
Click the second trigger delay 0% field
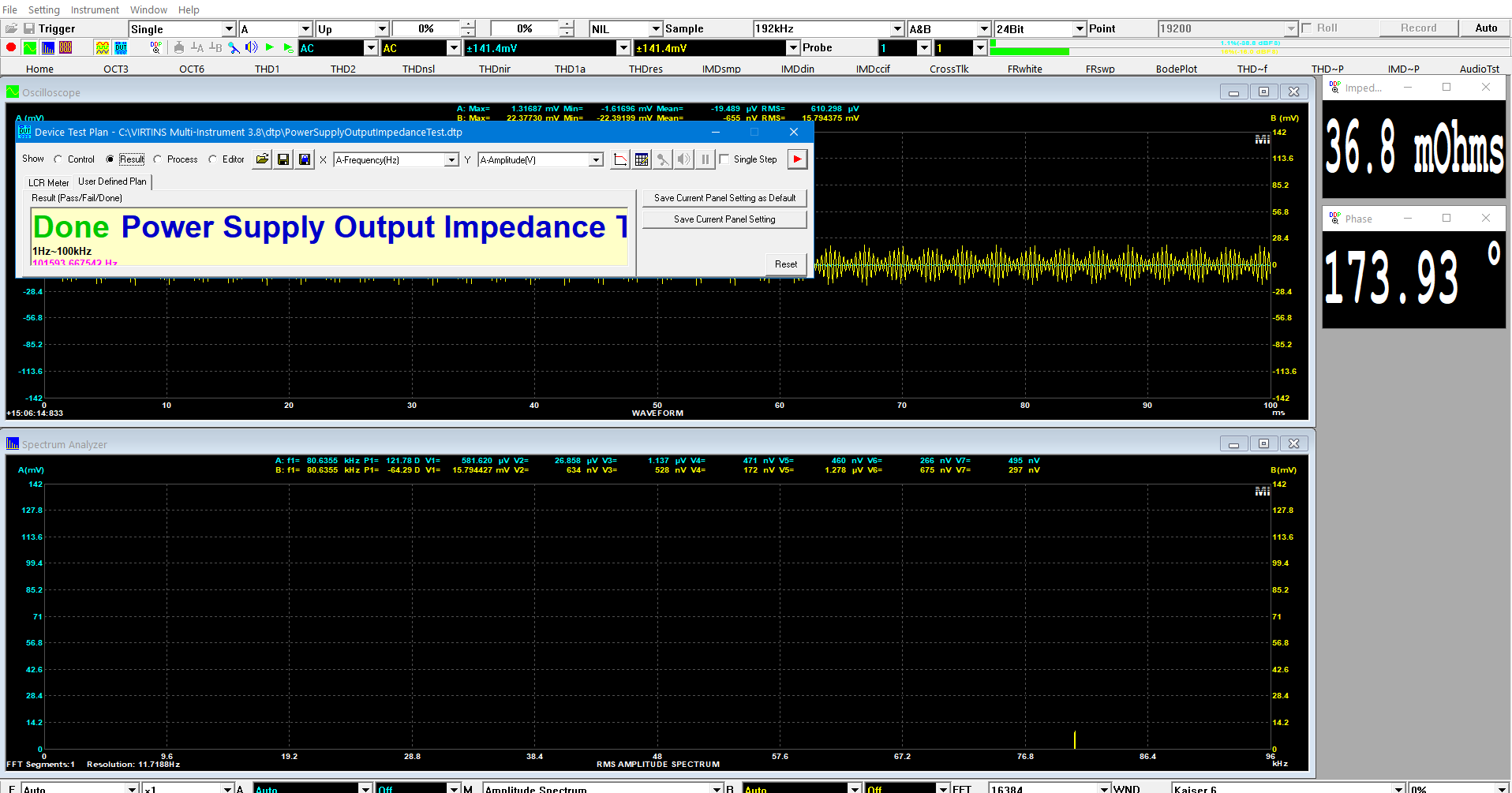524,28
